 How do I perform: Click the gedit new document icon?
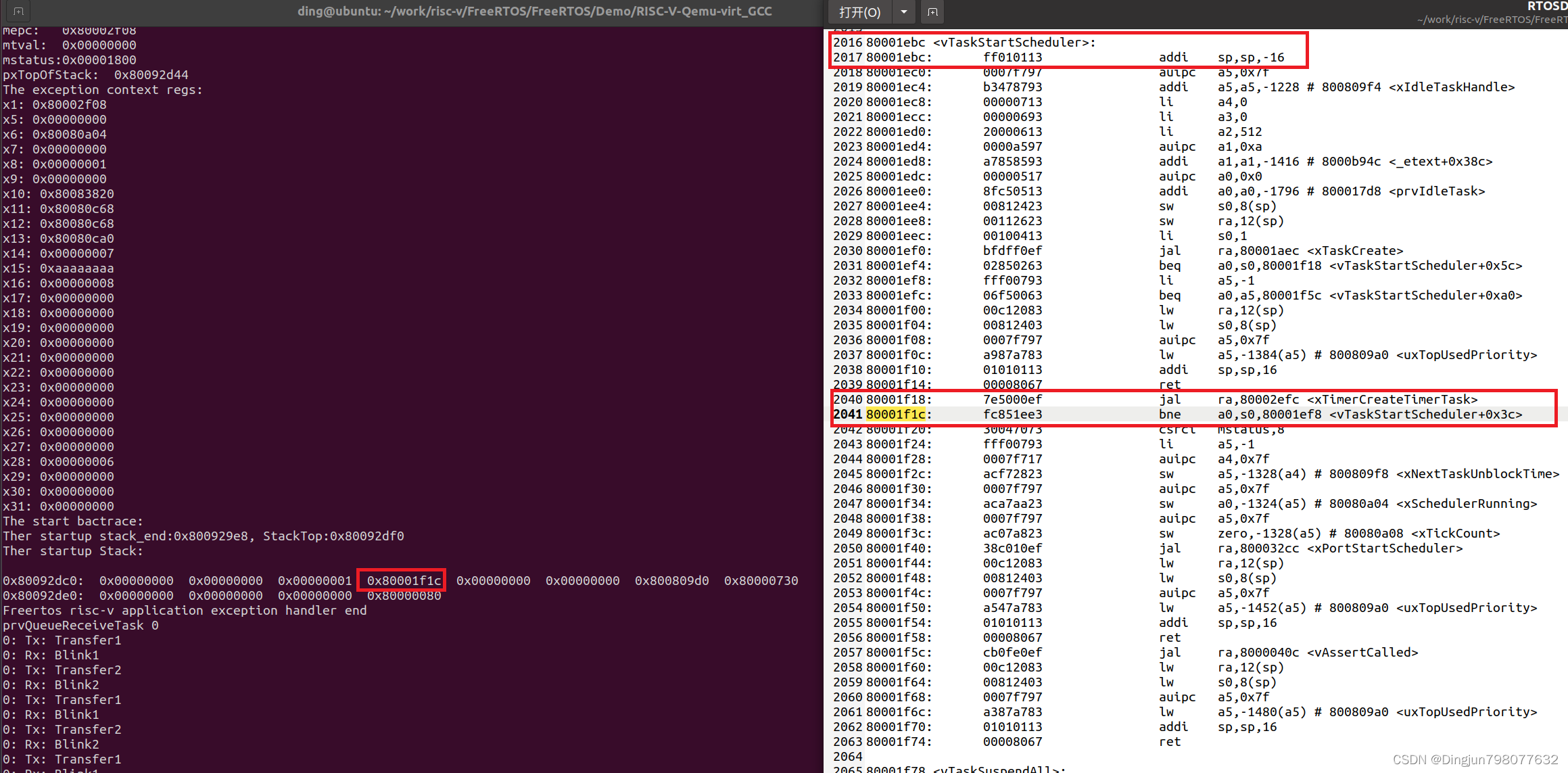pyautogui.click(x=932, y=11)
